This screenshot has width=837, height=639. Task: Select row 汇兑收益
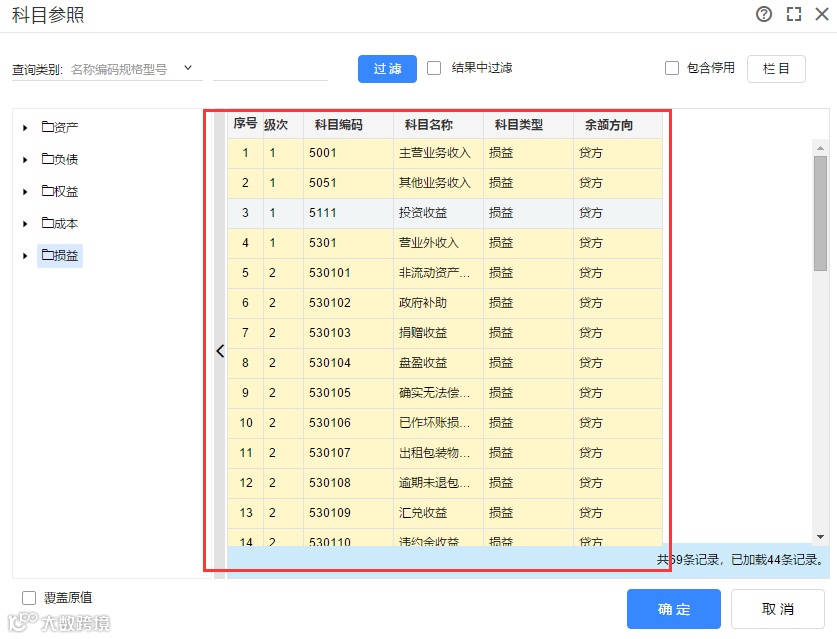click(x=445, y=513)
